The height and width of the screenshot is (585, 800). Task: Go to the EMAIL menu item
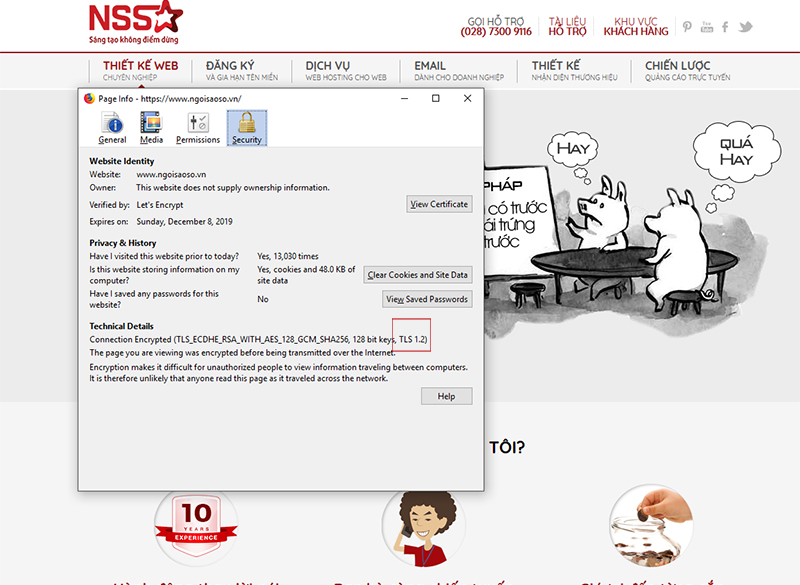click(455, 70)
